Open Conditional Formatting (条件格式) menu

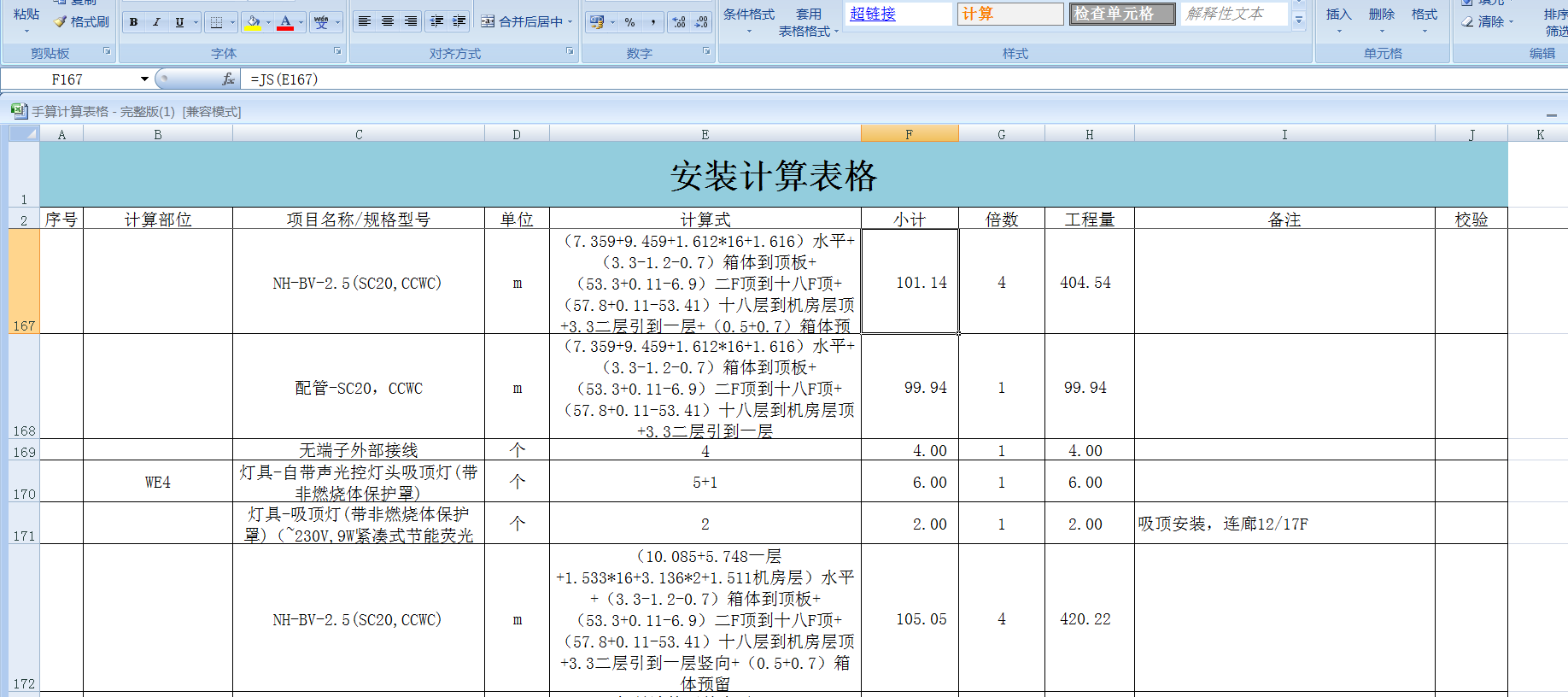click(749, 21)
